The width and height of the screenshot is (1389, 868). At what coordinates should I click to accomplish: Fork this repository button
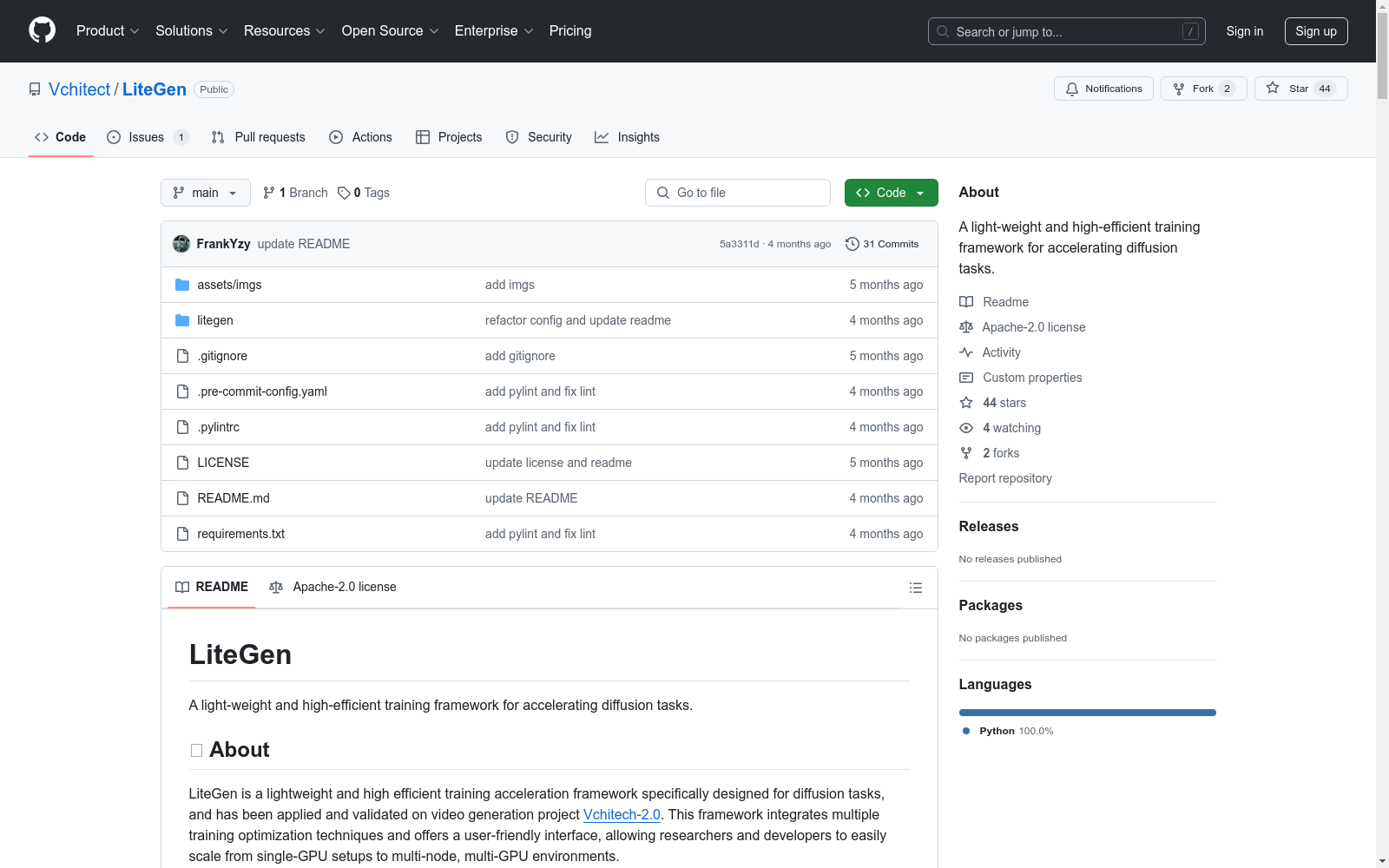pyautogui.click(x=1203, y=89)
